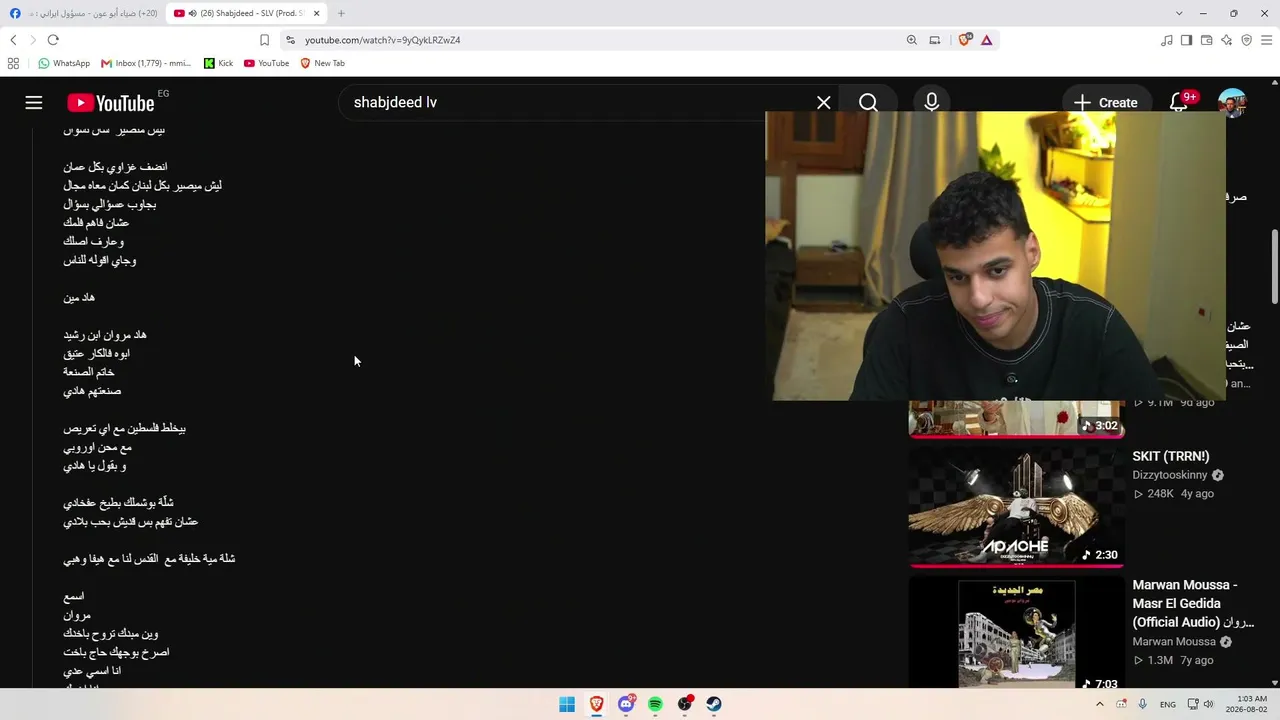This screenshot has width=1280, height=720.
Task: Switch the ENG input language
Action: (x=1168, y=704)
